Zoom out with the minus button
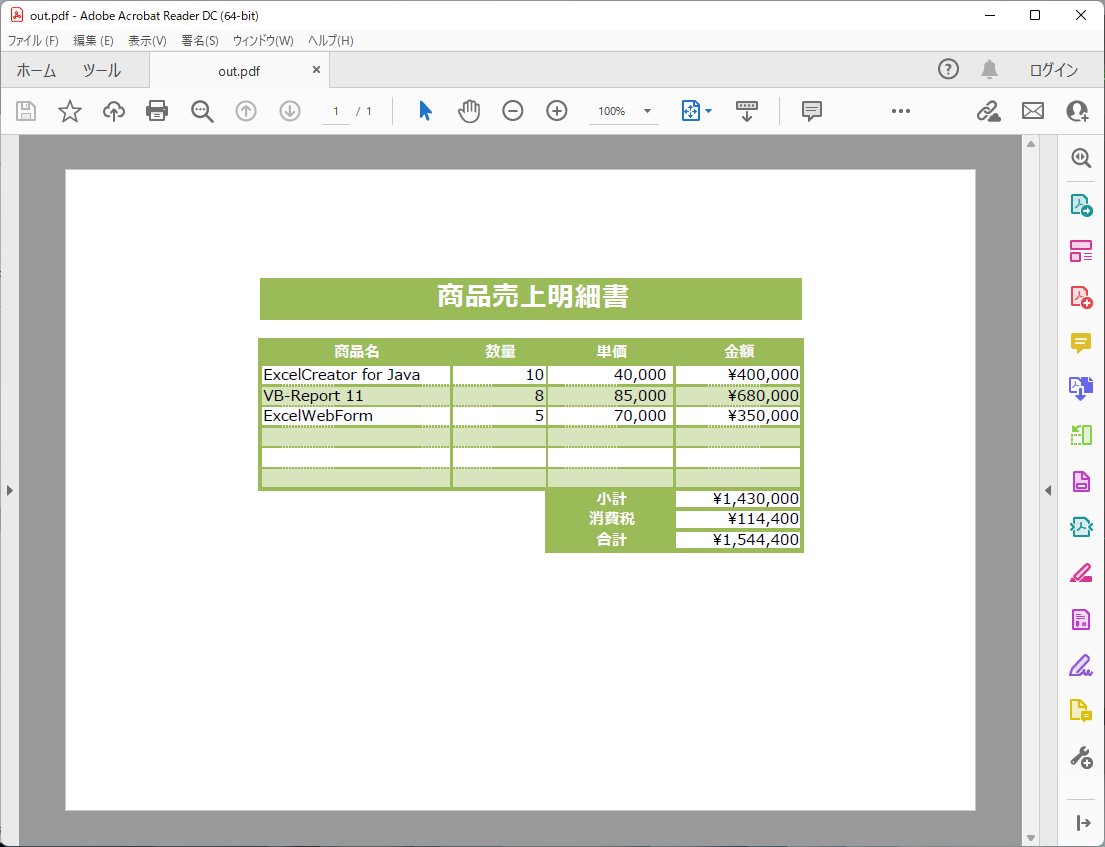1105x847 pixels. point(513,111)
